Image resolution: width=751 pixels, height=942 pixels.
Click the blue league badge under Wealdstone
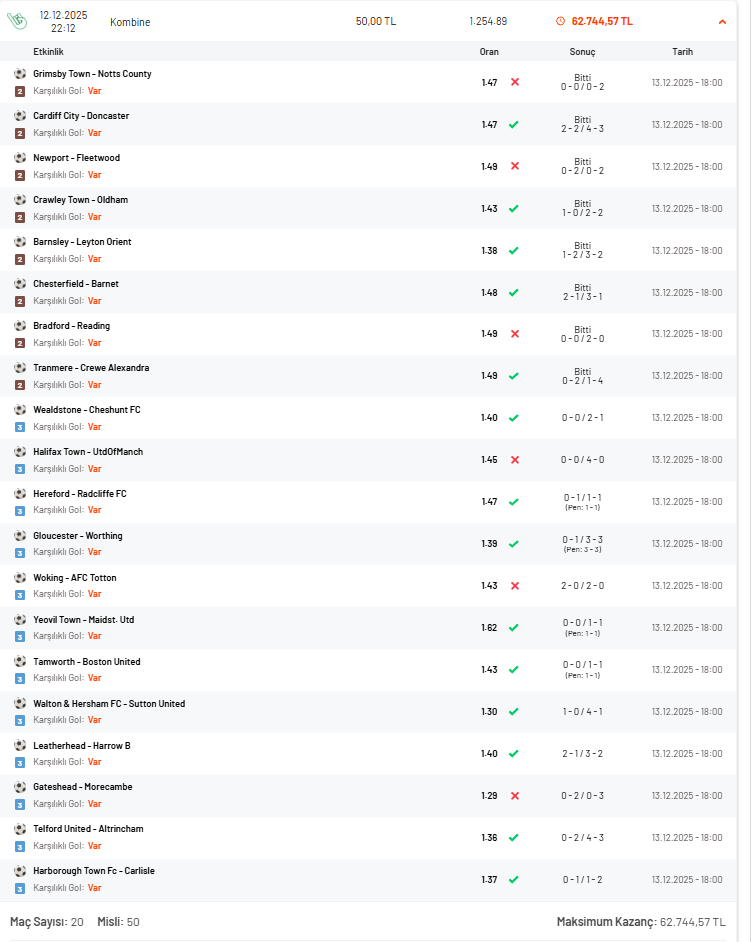click(20, 427)
